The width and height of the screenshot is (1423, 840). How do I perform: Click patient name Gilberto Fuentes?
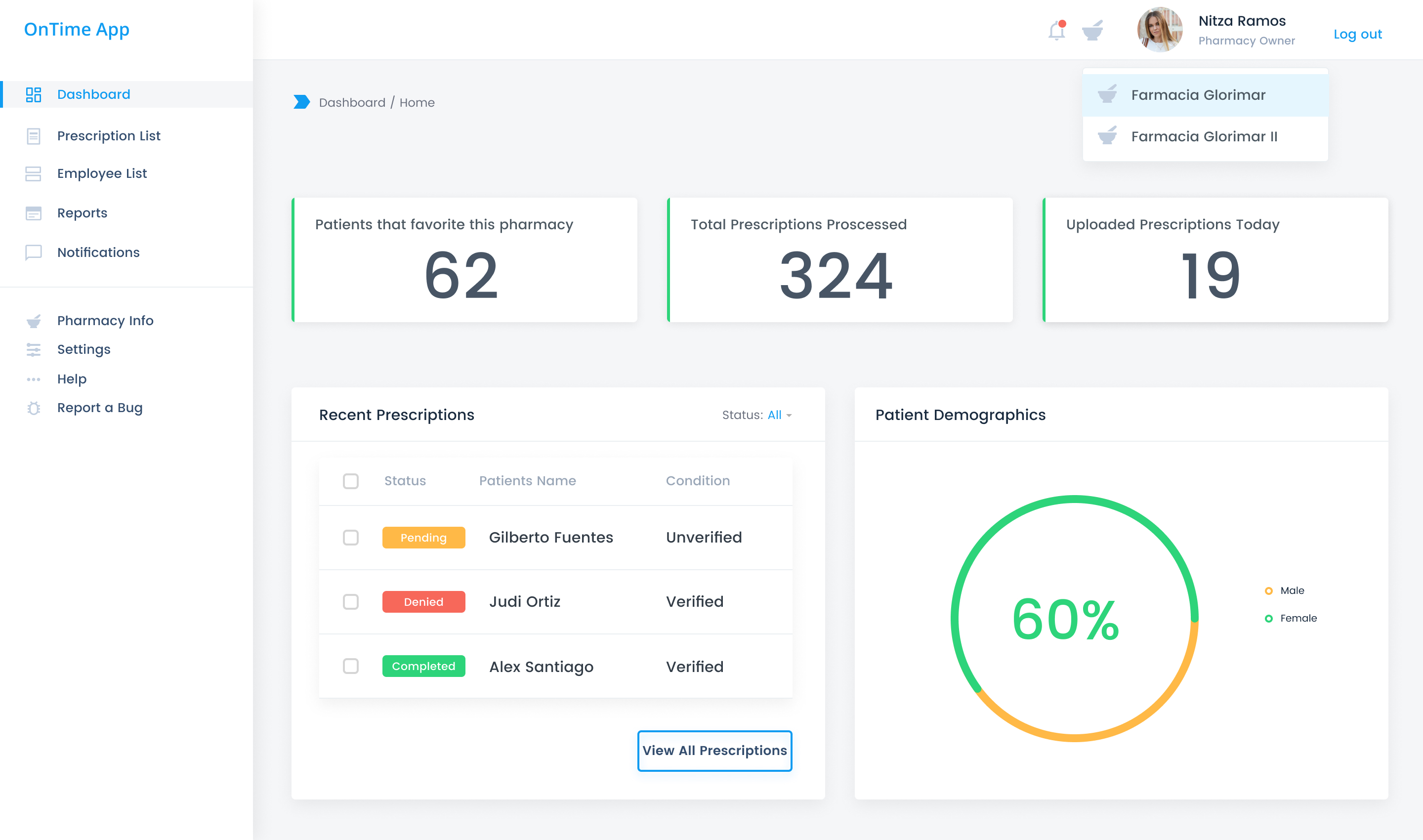pyautogui.click(x=551, y=538)
